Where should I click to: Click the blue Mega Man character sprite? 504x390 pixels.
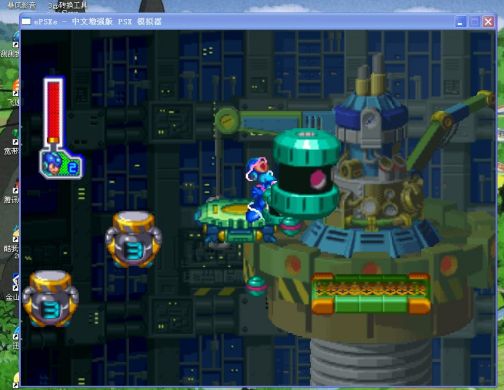point(260,189)
